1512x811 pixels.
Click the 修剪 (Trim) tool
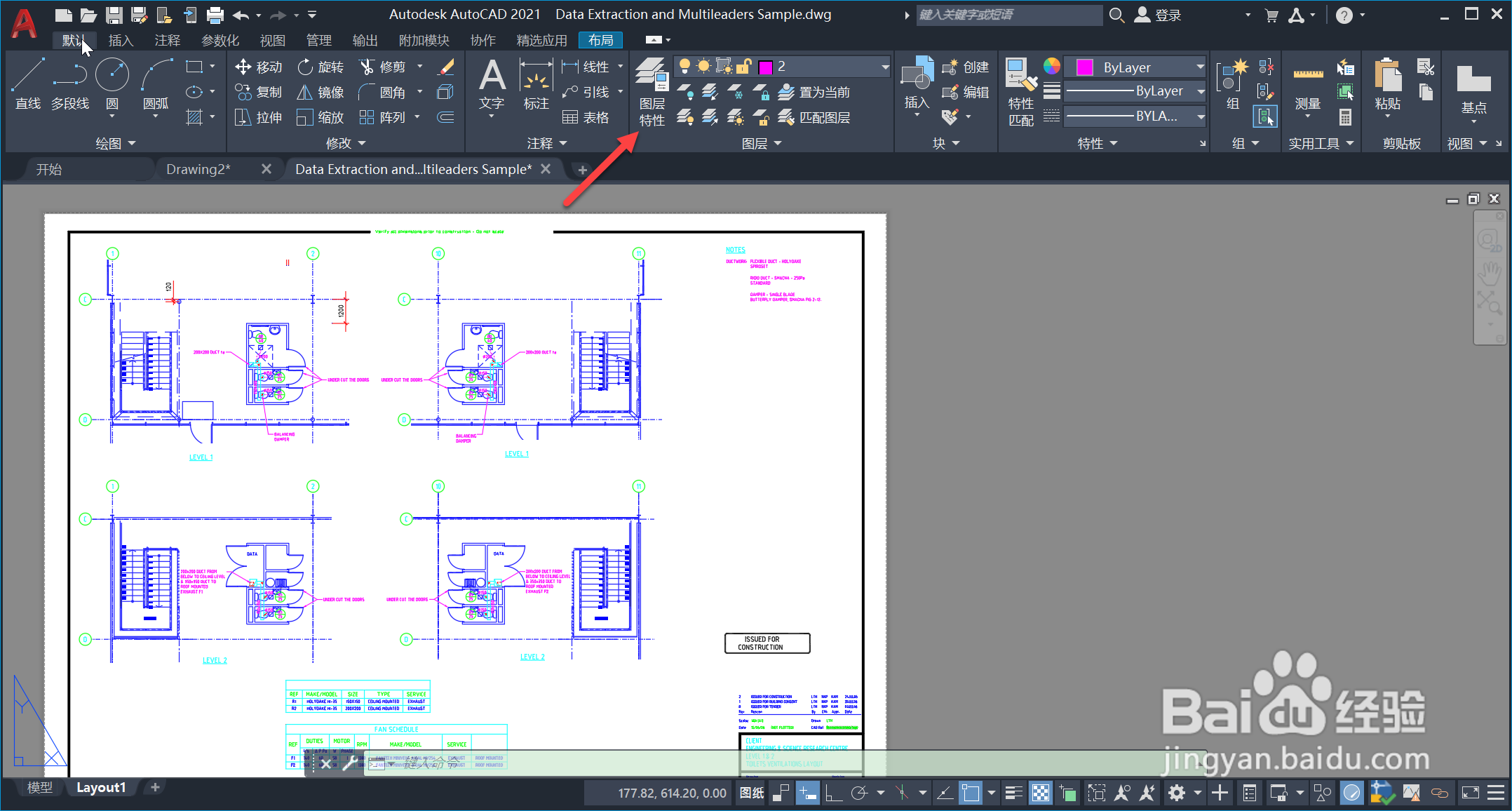click(x=383, y=67)
